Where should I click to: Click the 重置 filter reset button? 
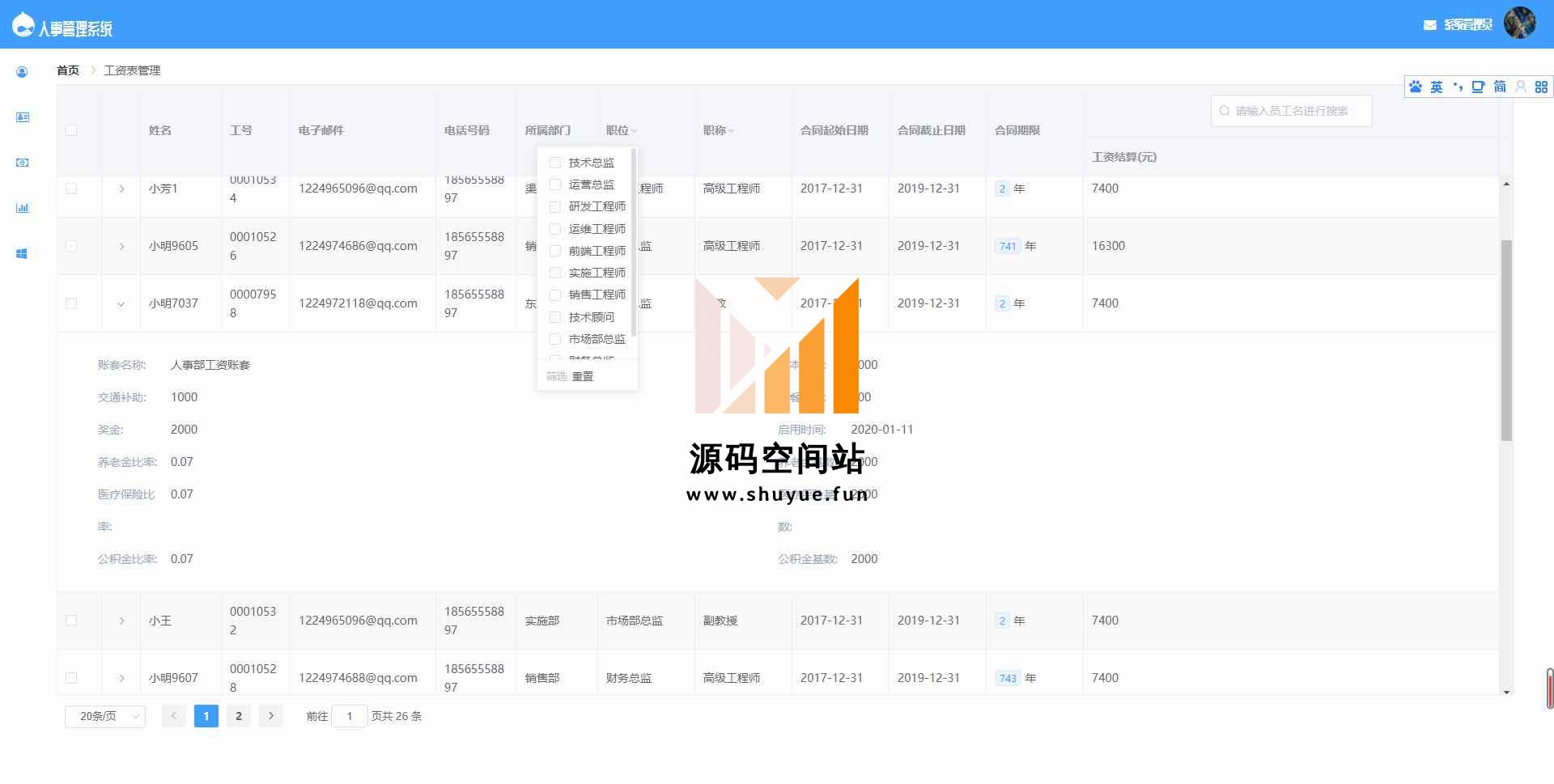tap(583, 376)
